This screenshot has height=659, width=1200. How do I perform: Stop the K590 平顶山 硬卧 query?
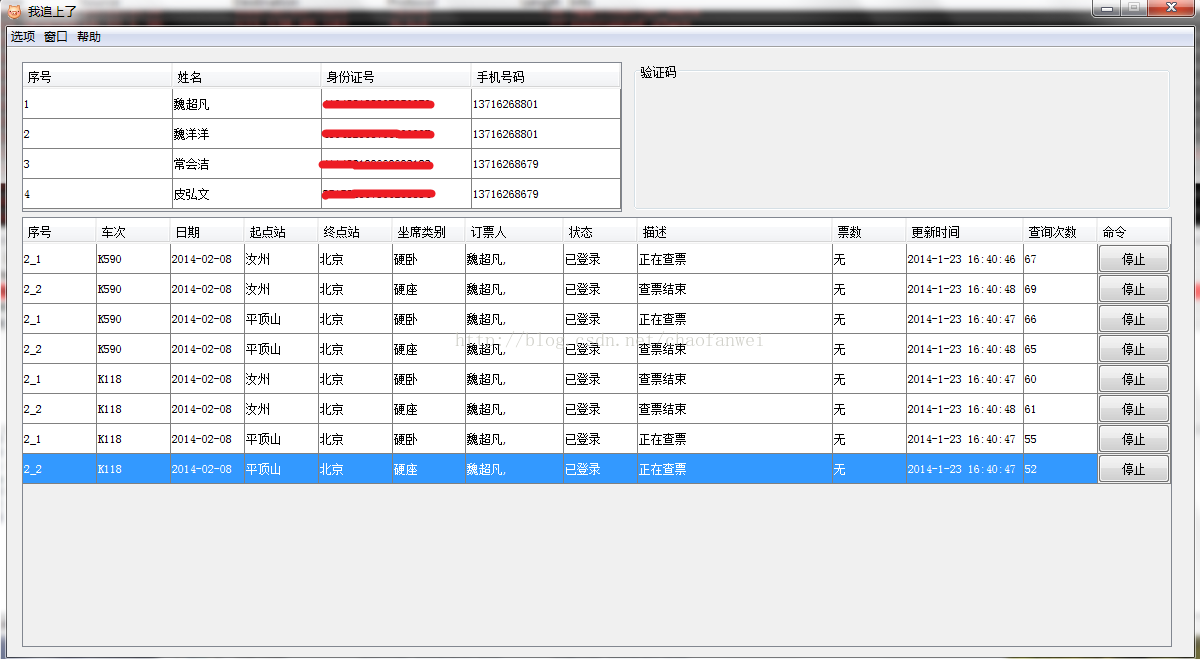pos(1133,319)
